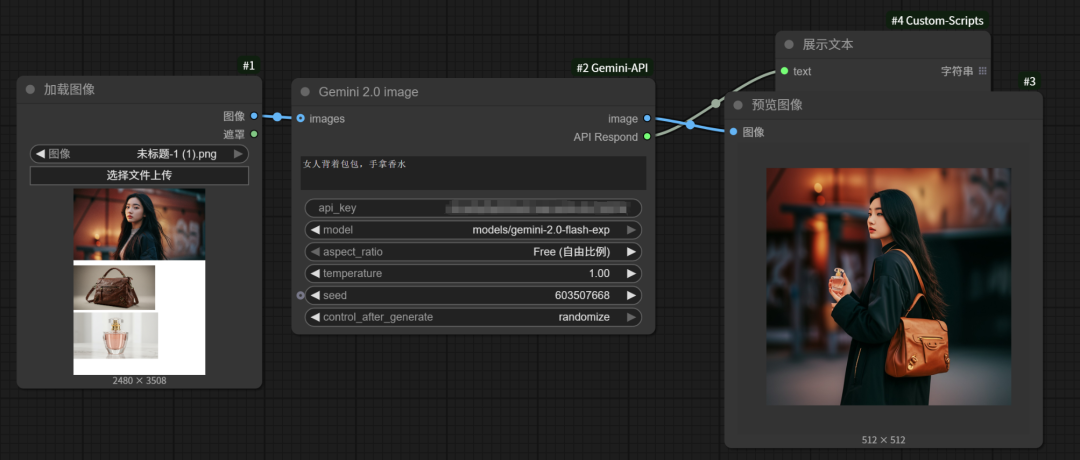Collapse the 展示文本 node via its title dot
Screen dimensions: 1080x460
[789, 45]
